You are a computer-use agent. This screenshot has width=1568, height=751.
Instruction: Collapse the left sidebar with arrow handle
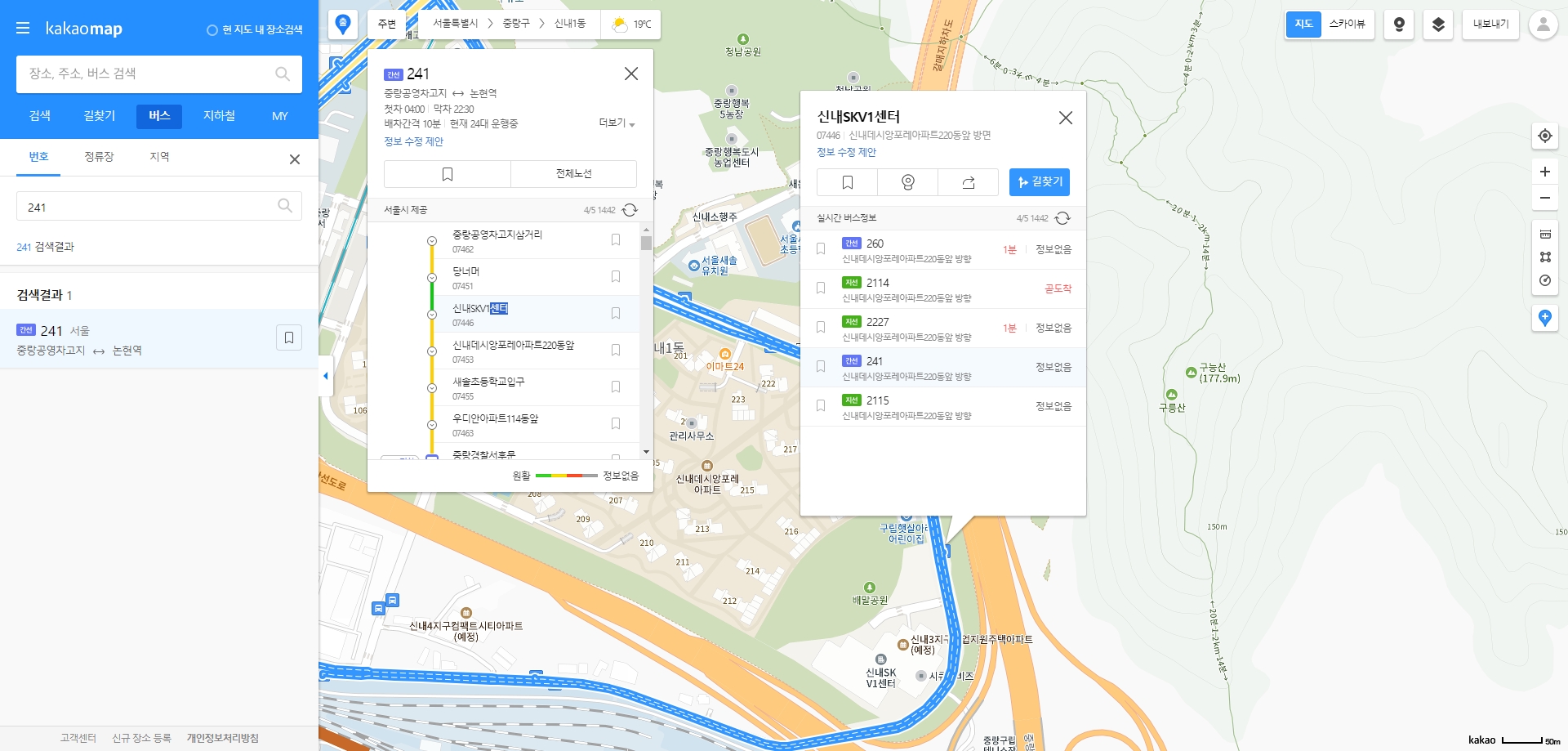[x=326, y=376]
